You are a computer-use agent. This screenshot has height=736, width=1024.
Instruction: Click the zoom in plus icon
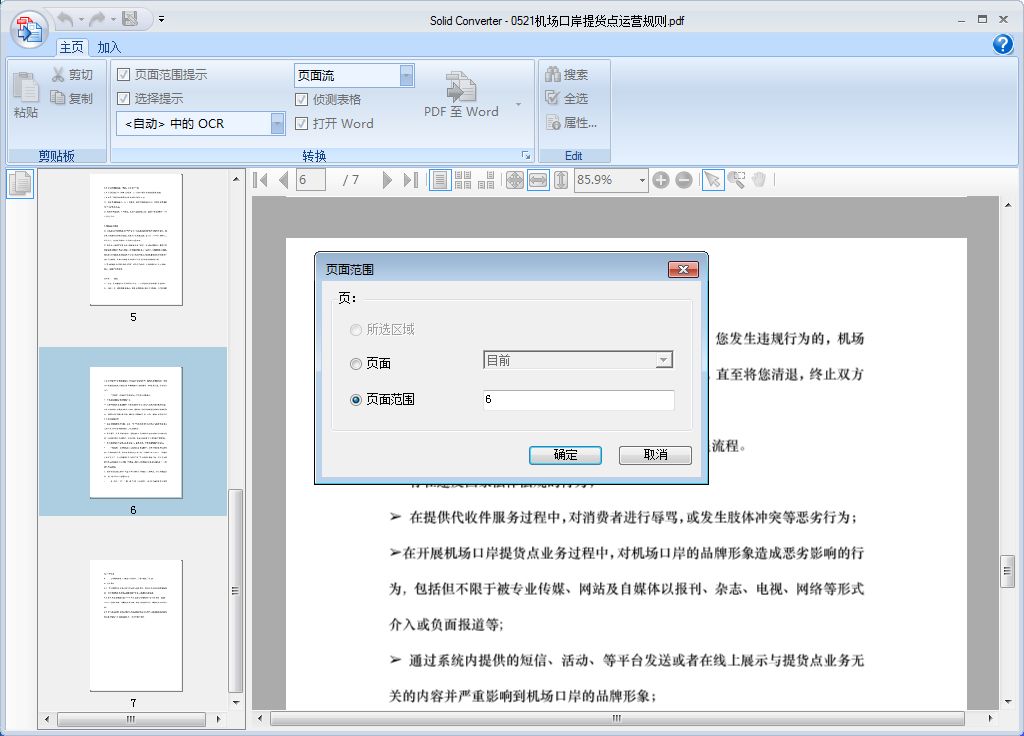pos(661,180)
